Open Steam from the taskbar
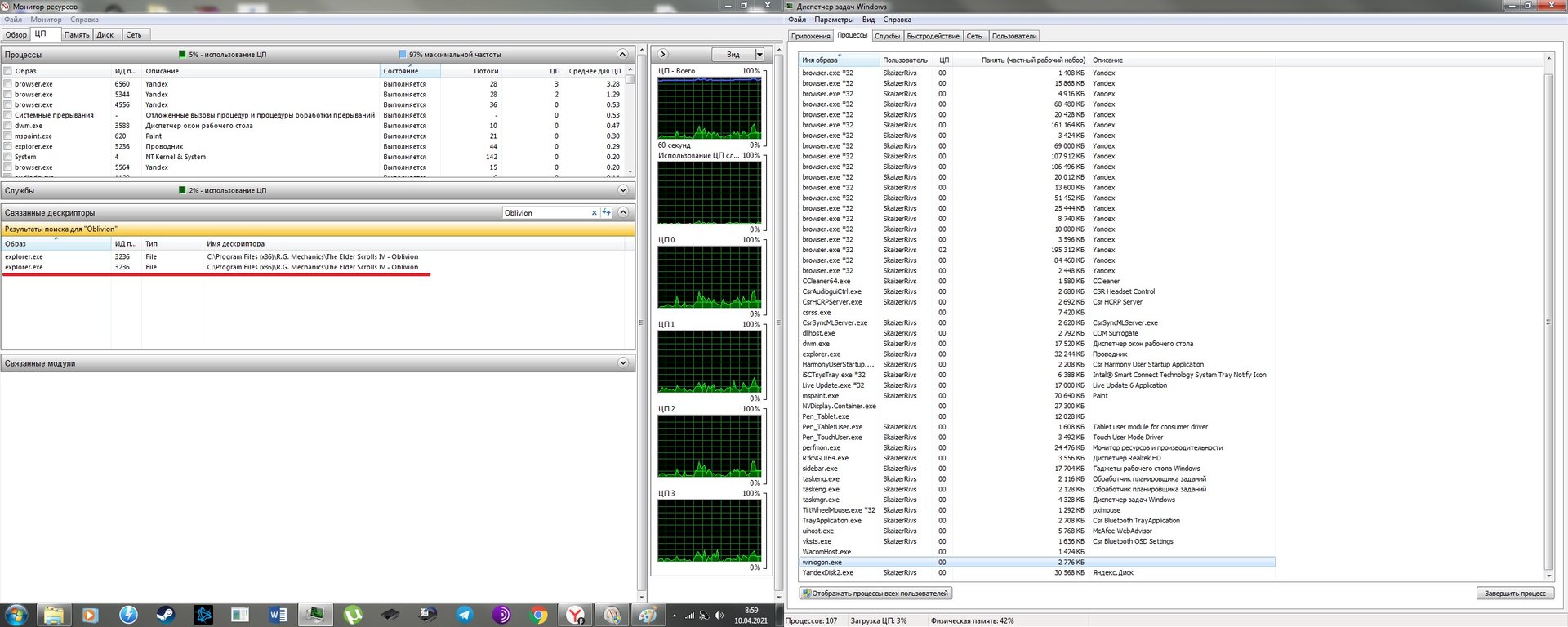 [x=165, y=615]
